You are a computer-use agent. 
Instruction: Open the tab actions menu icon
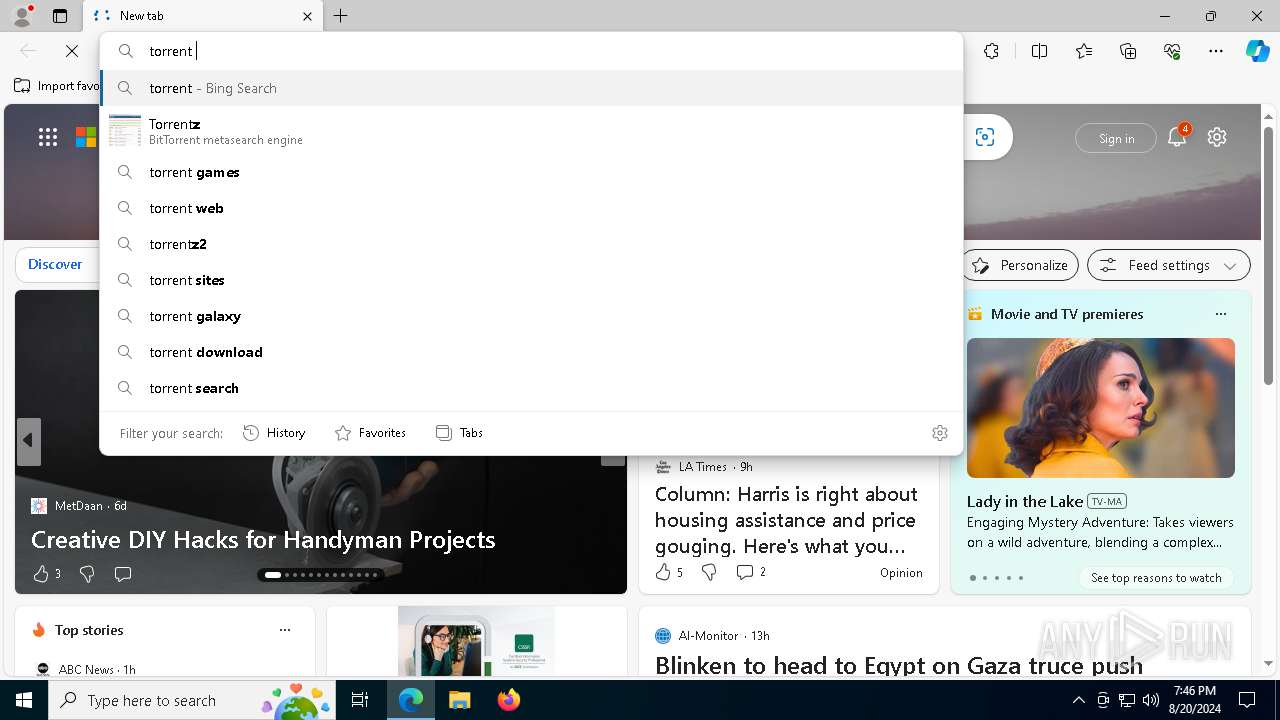(x=60, y=16)
